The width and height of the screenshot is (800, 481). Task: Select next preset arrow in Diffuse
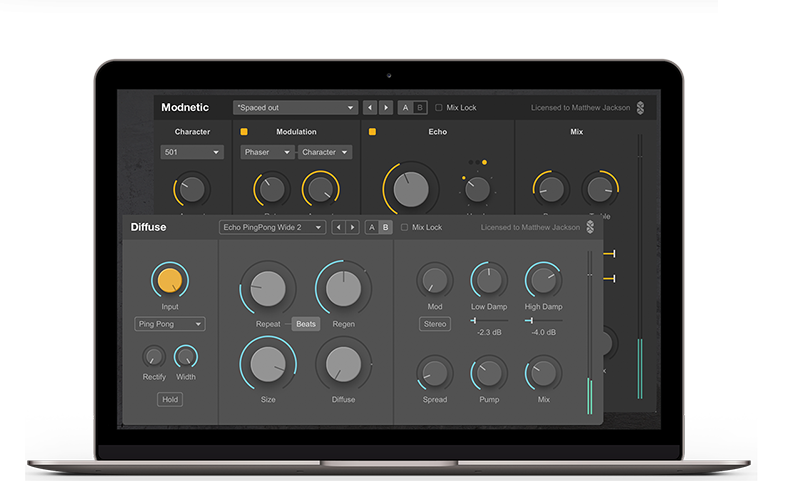click(x=353, y=227)
